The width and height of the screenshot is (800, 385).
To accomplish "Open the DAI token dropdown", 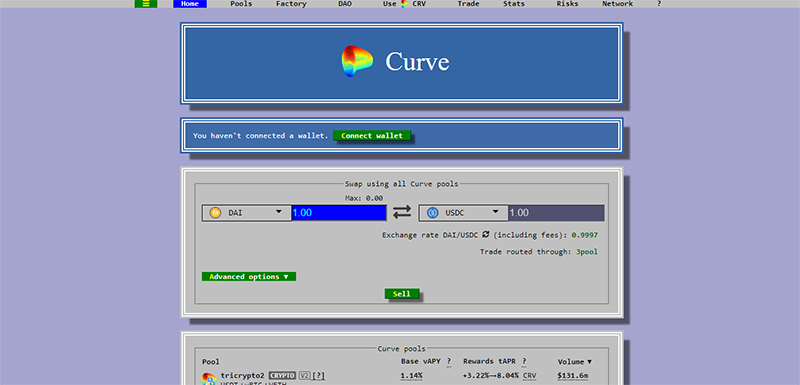I will pyautogui.click(x=246, y=213).
